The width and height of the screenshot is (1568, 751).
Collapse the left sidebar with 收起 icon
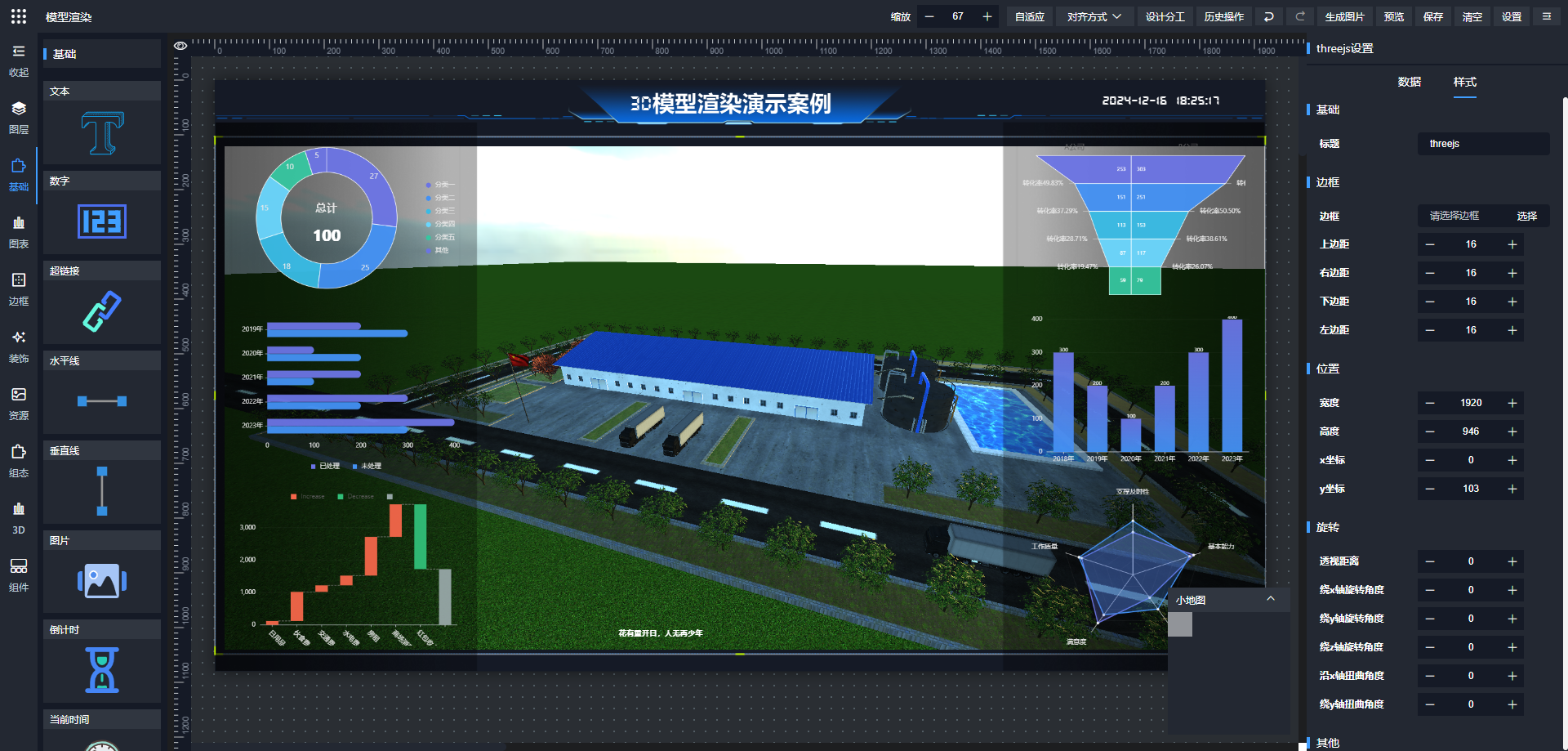[19, 60]
